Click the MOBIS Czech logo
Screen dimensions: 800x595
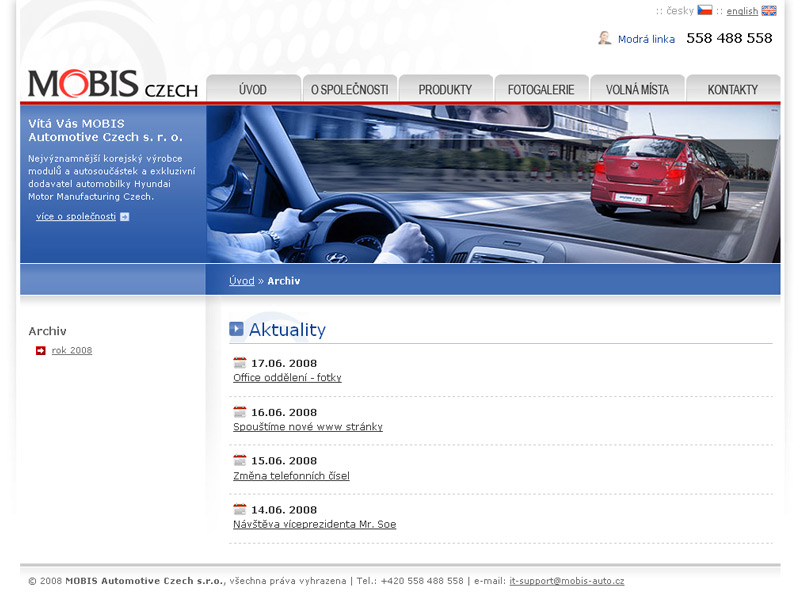[x=113, y=84]
